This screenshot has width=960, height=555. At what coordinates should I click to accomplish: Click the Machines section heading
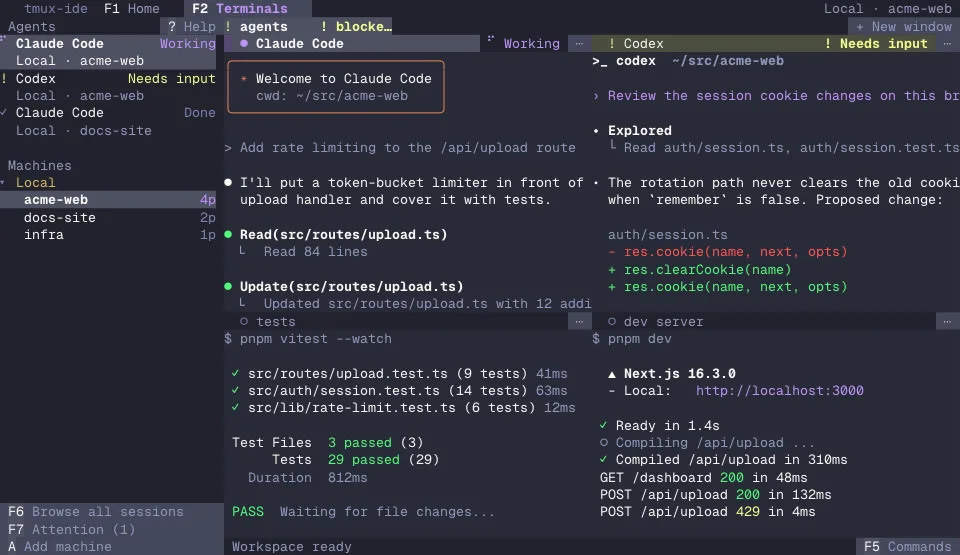click(x=39, y=165)
